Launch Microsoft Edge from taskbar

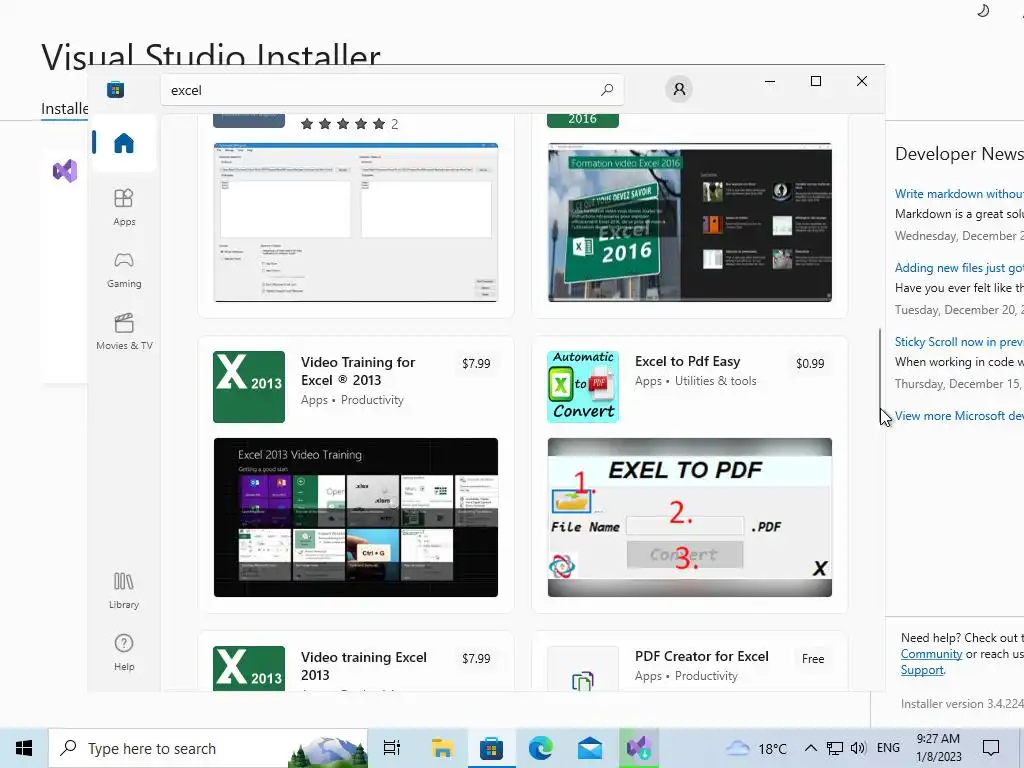click(x=541, y=748)
